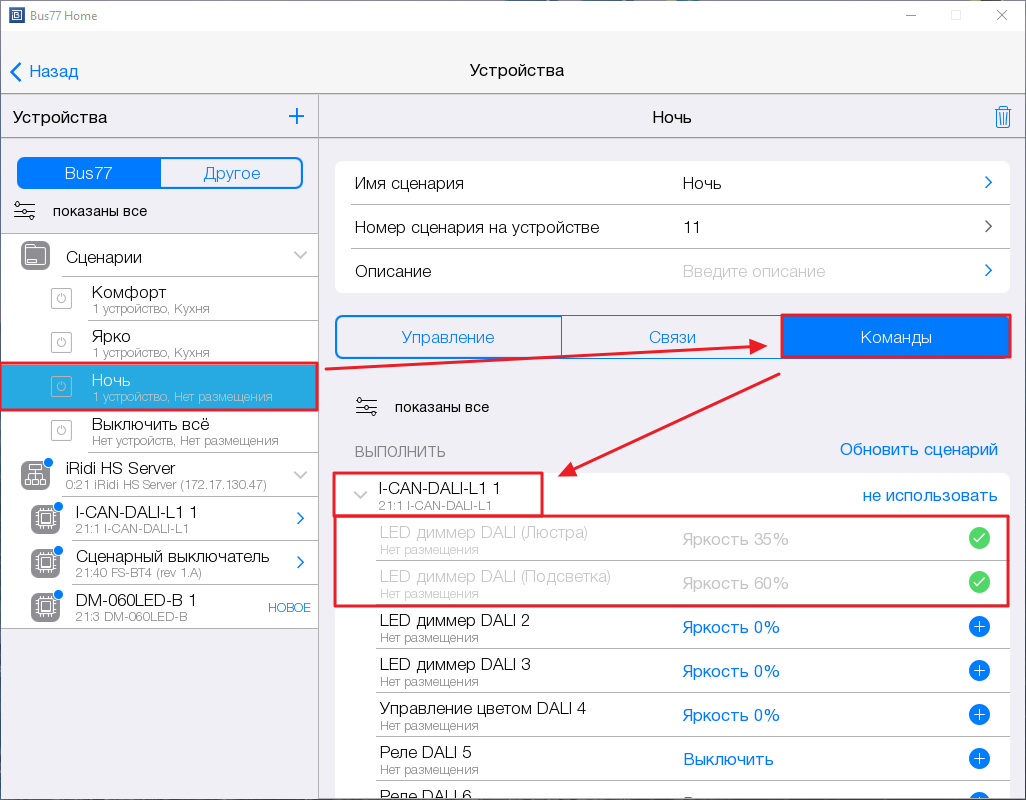Add Реле DALI 5 with plus icon
Screen dimensions: 1026x800
click(x=979, y=759)
